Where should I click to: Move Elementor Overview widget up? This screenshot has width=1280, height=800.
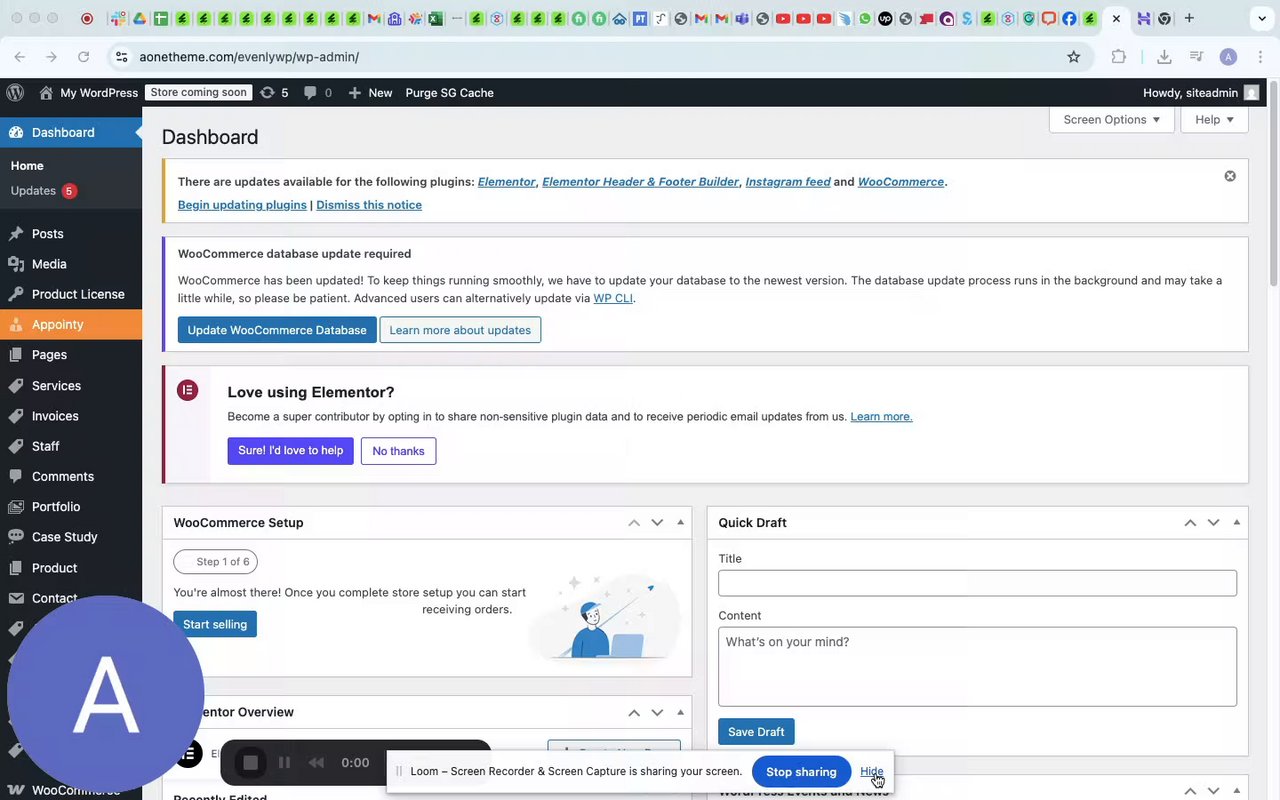click(634, 712)
